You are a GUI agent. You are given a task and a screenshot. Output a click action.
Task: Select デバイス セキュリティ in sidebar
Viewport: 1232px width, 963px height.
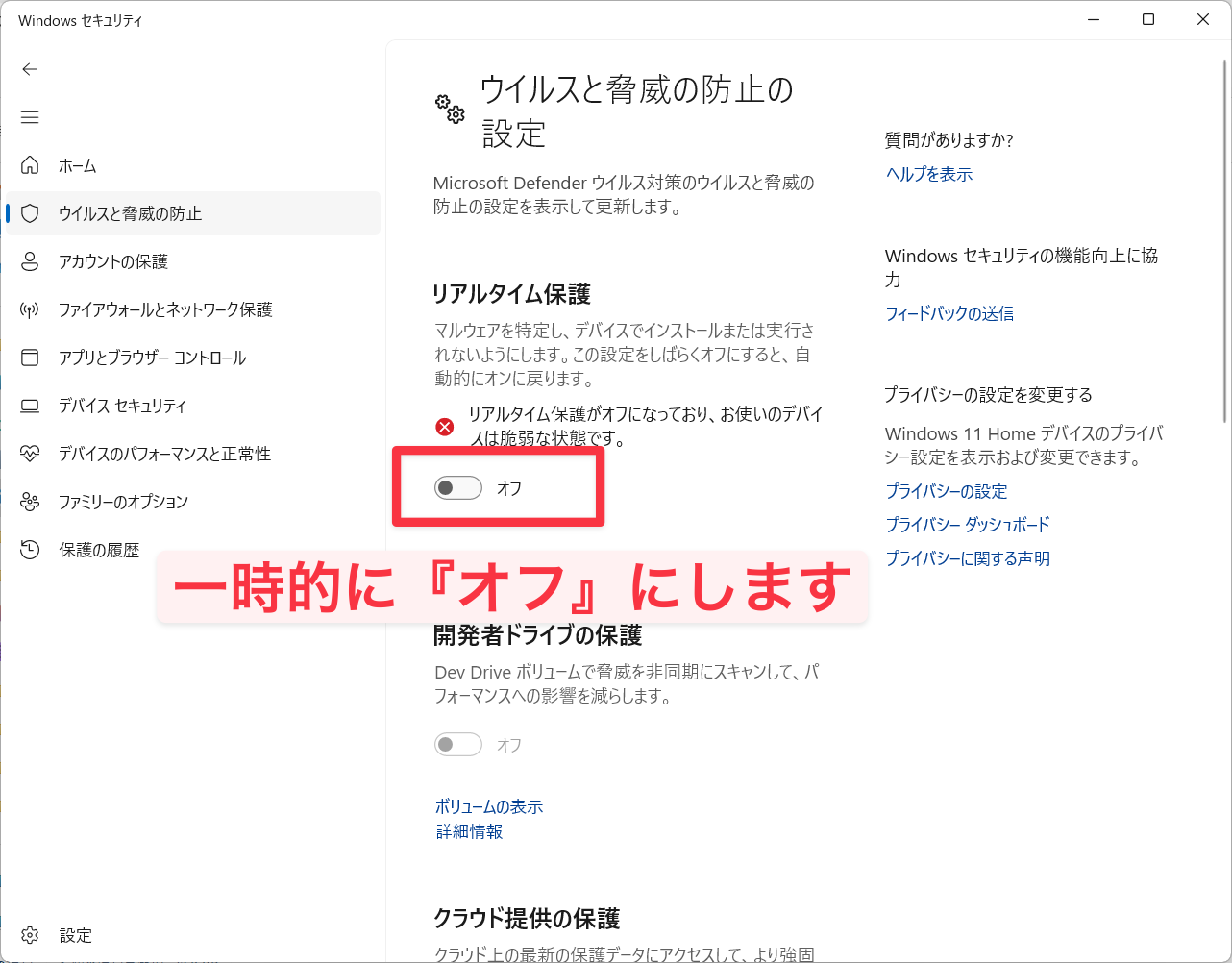(x=192, y=406)
